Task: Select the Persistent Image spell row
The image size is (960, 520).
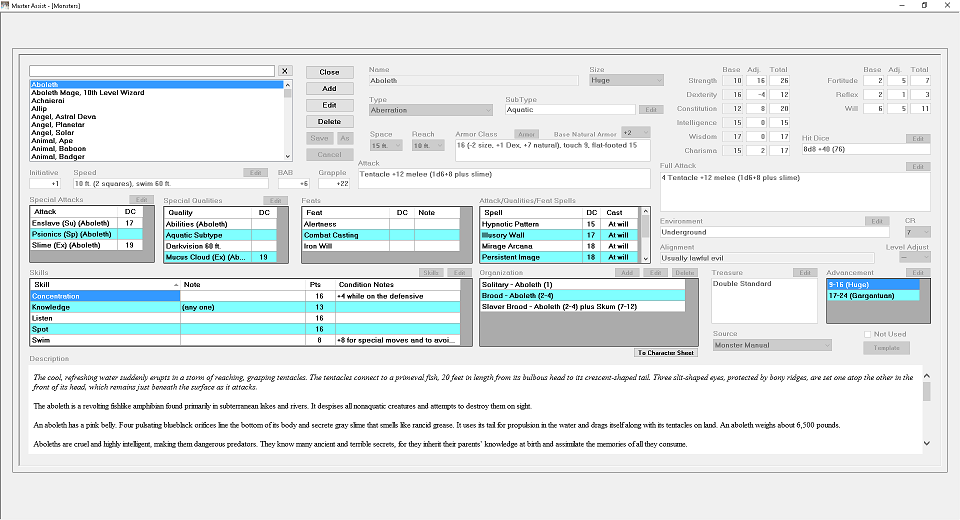Action: 560,257
